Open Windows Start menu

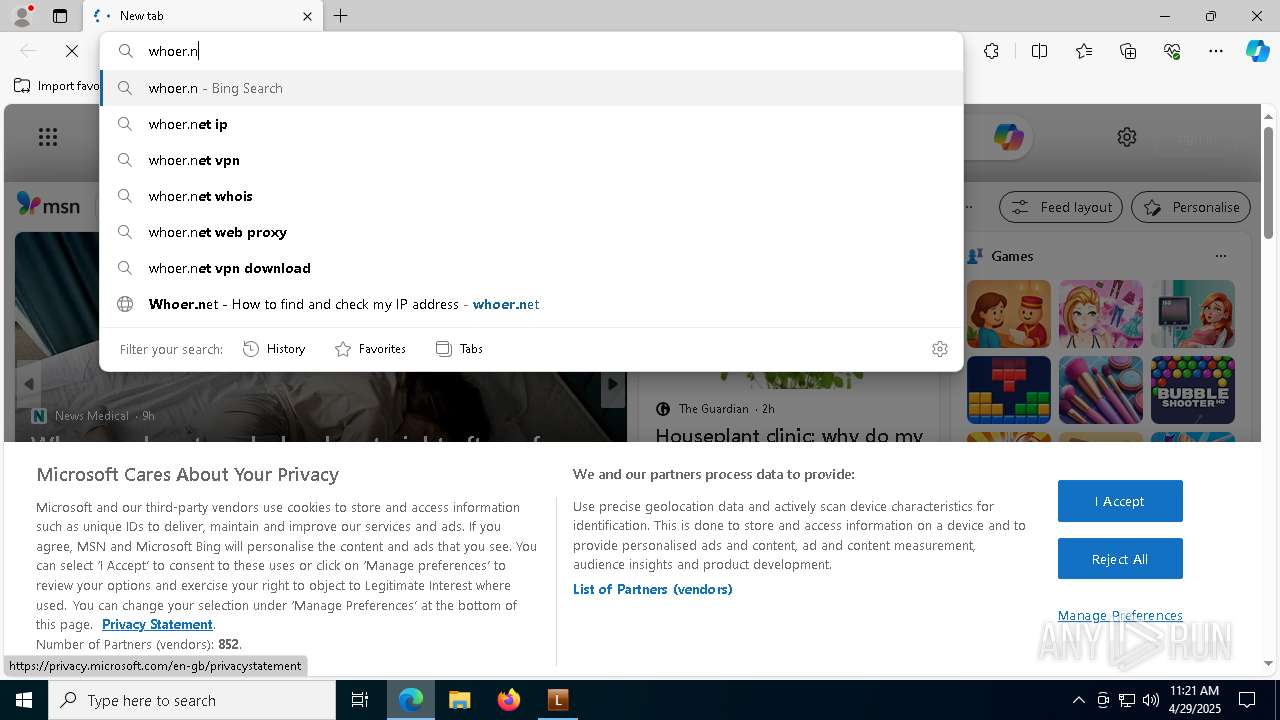24,700
